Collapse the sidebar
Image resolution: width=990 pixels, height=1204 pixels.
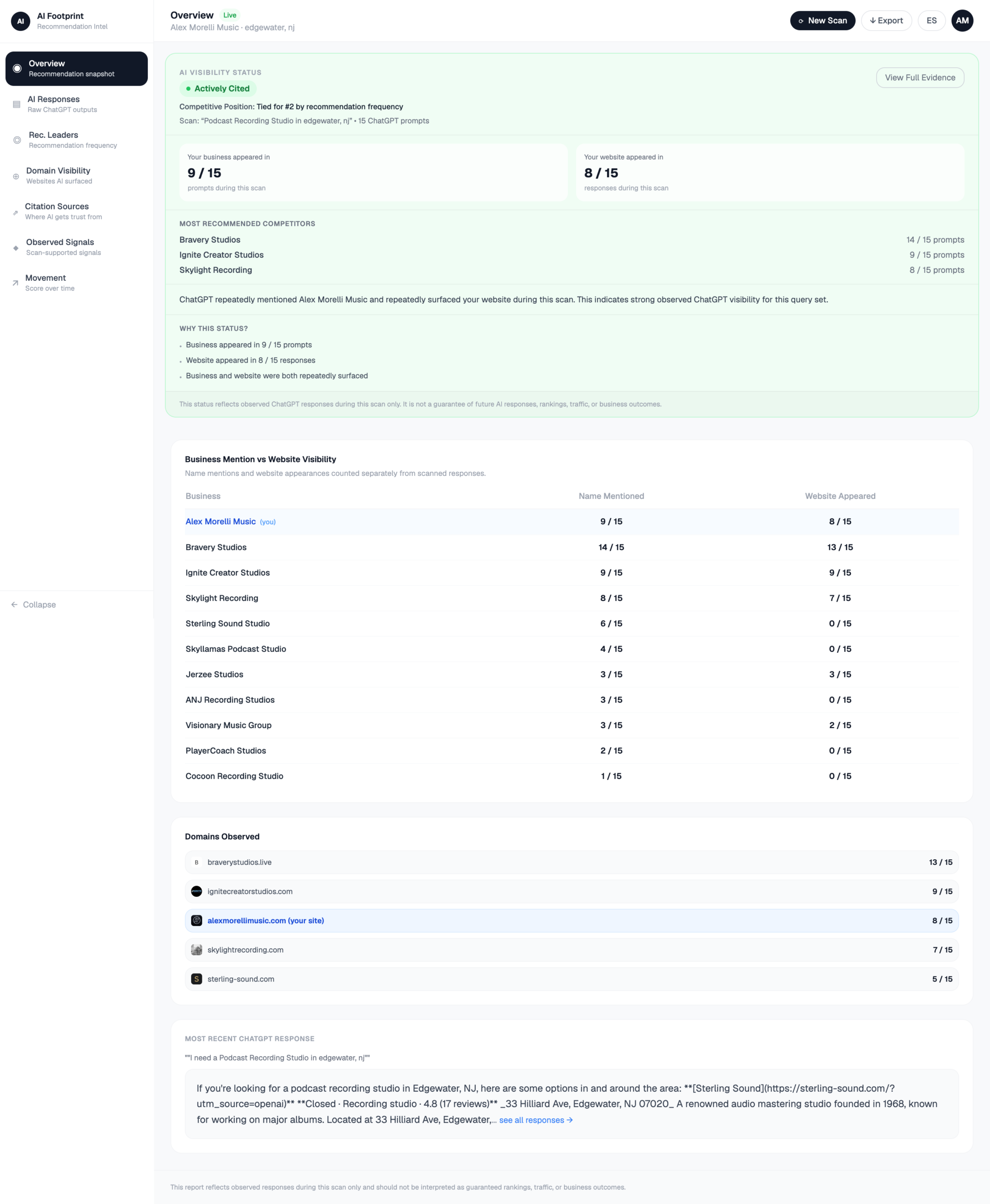(x=34, y=604)
